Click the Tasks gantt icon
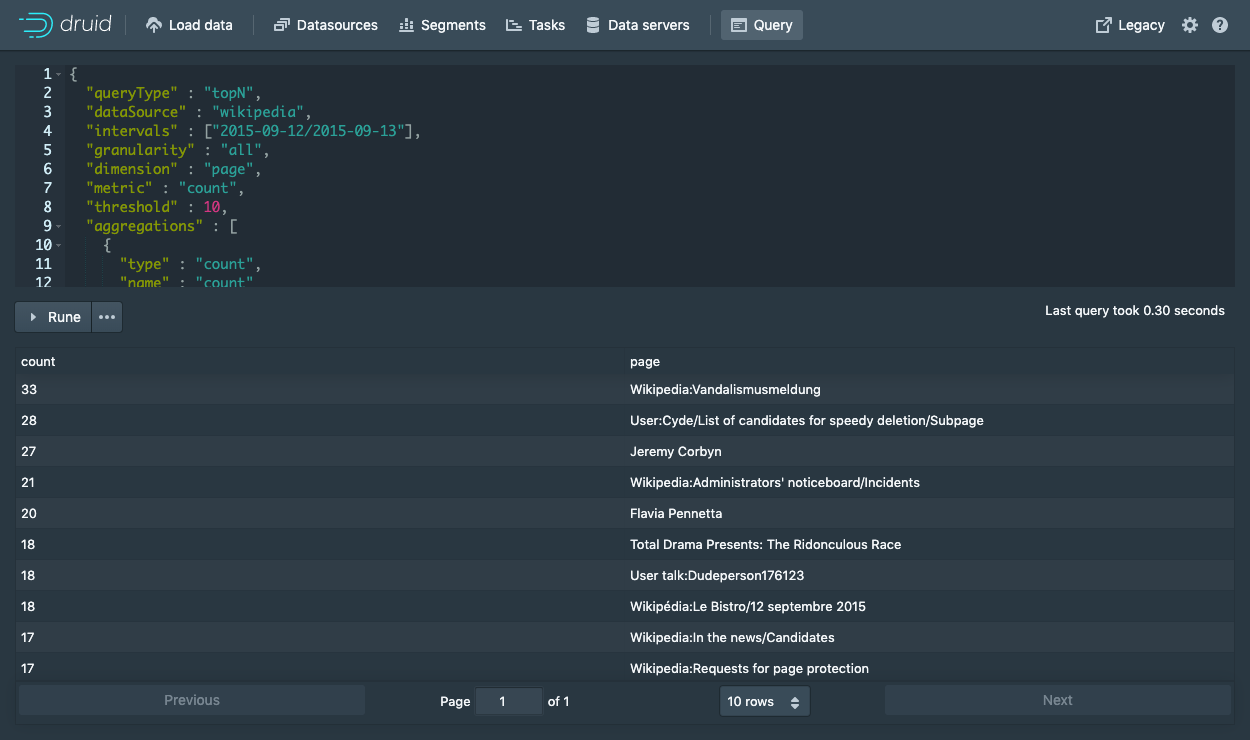This screenshot has width=1250, height=740. [x=514, y=25]
